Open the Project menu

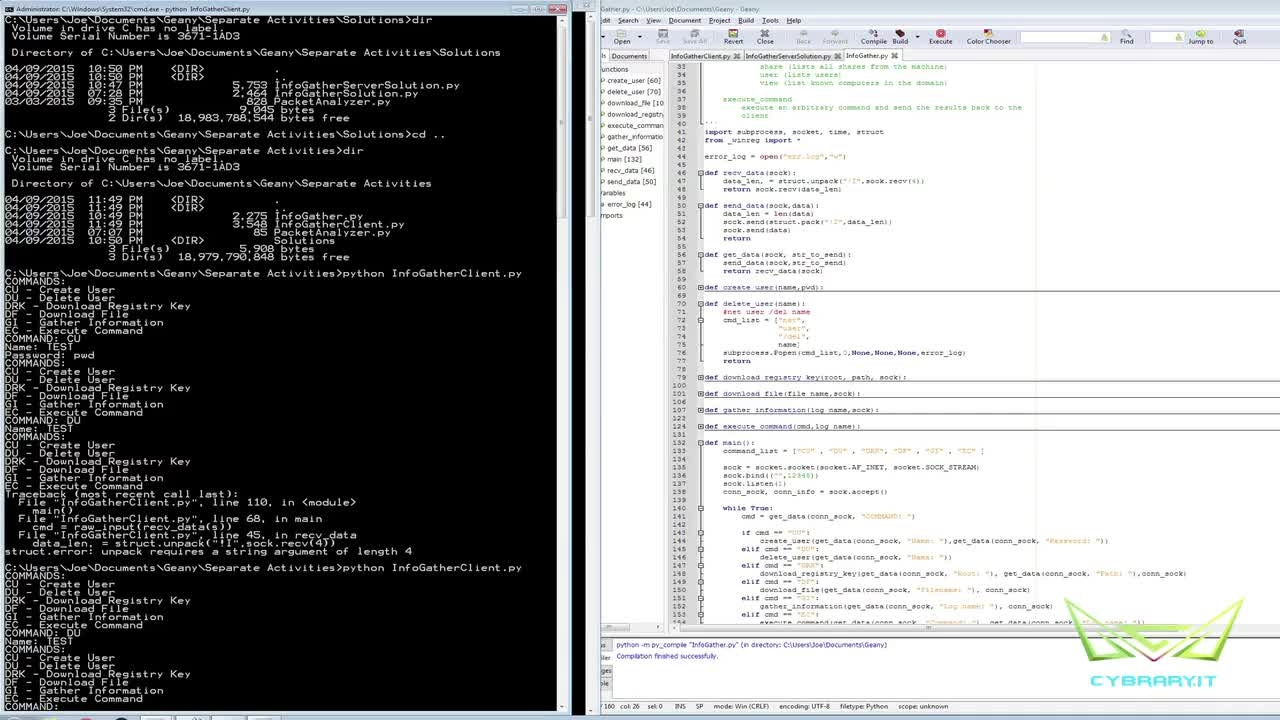click(x=720, y=20)
